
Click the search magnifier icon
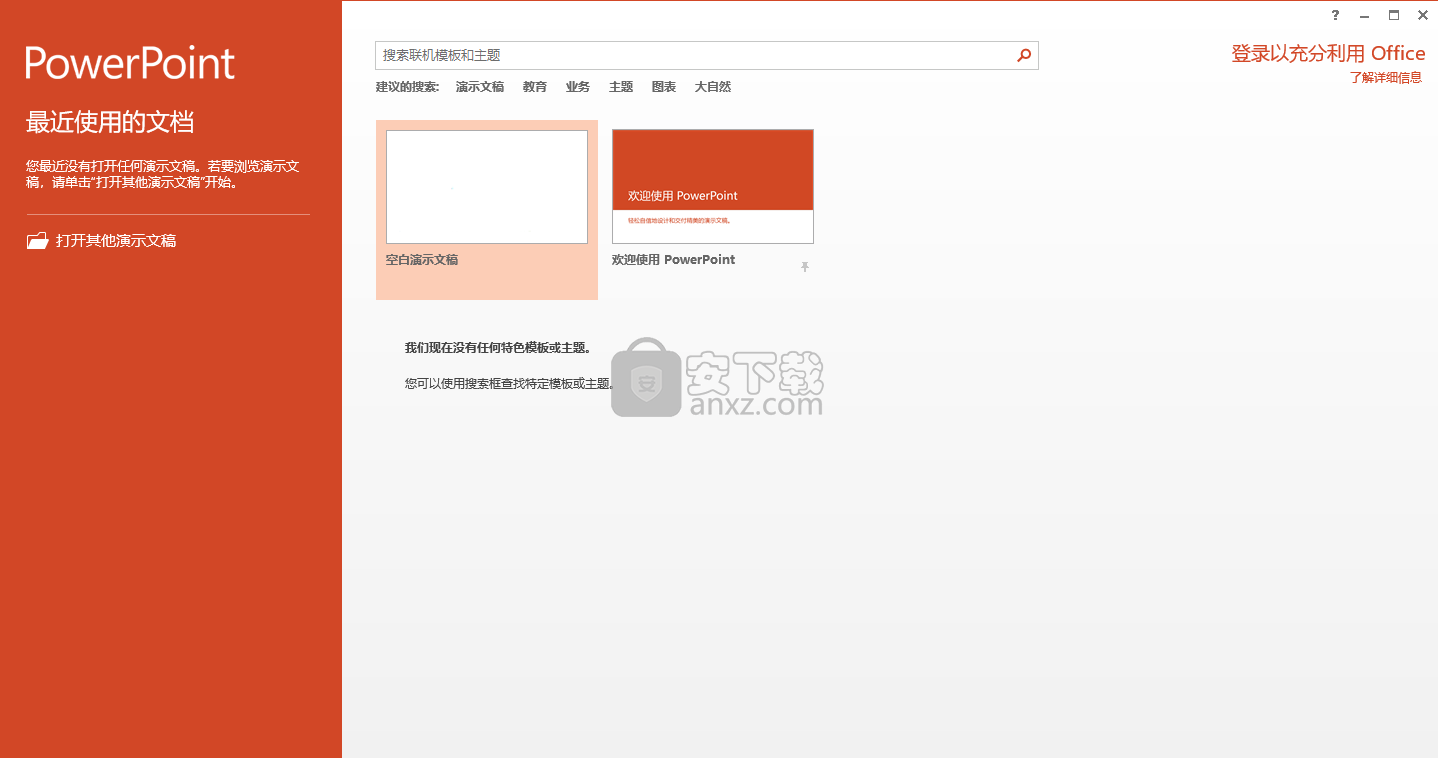(1024, 56)
